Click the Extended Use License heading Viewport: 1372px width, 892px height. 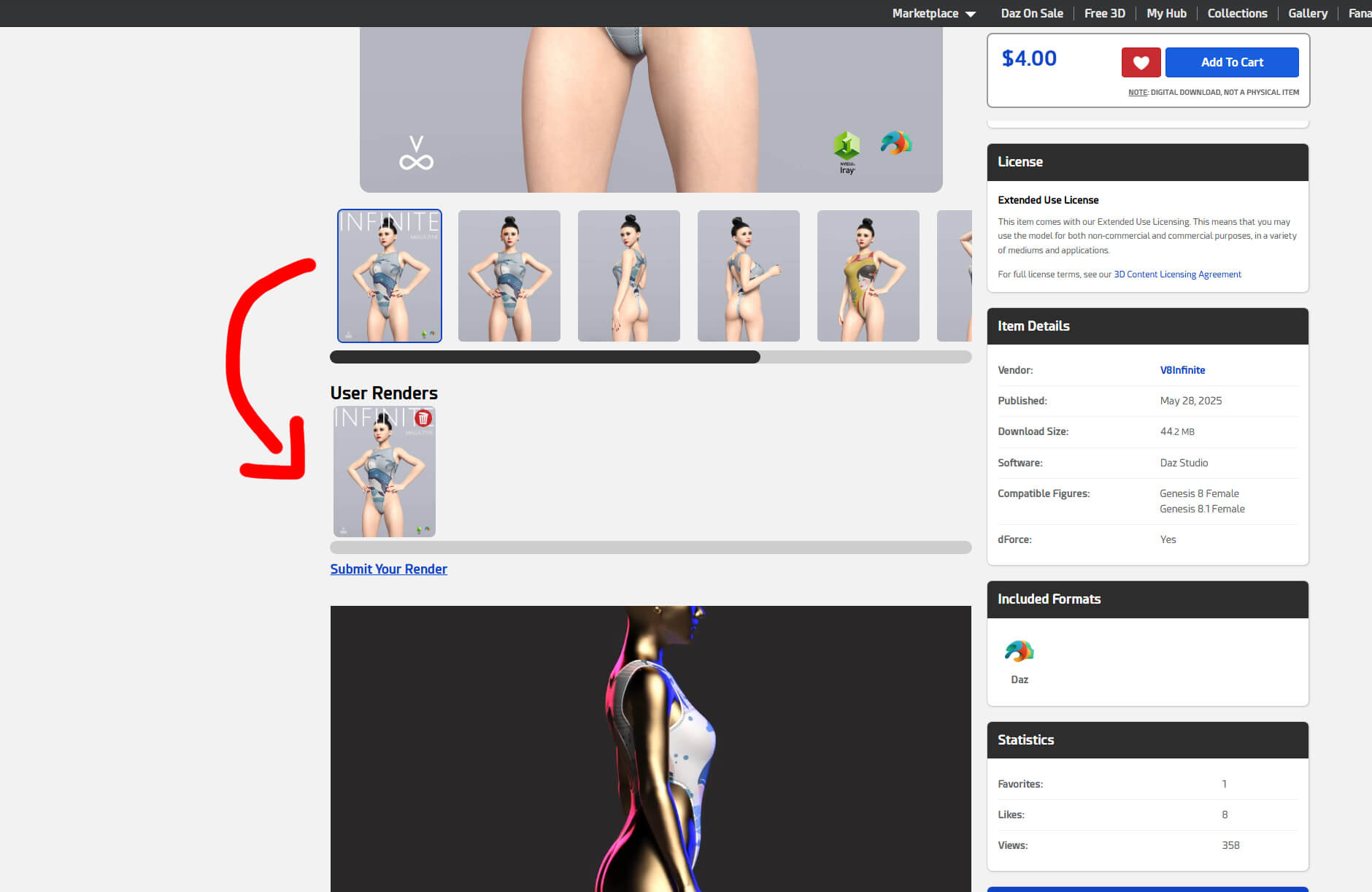click(x=1048, y=200)
